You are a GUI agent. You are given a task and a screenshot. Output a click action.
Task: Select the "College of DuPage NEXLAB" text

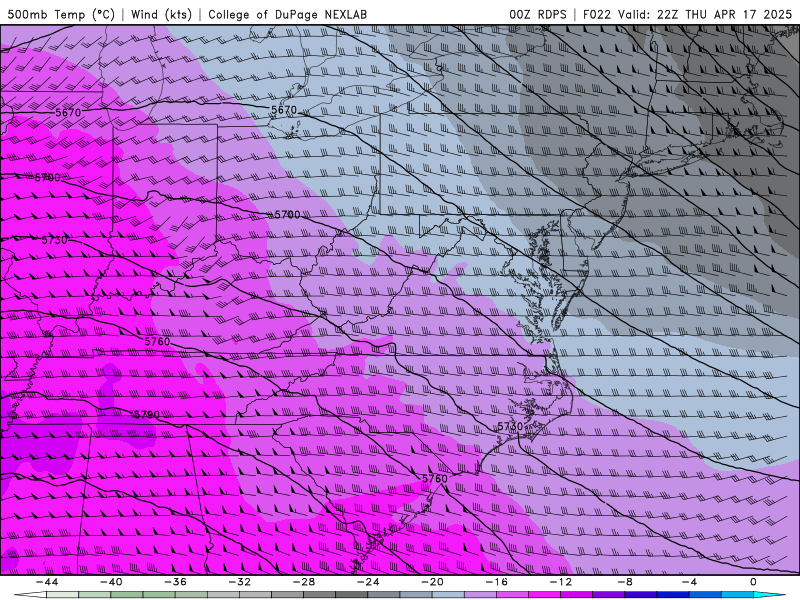coord(287,14)
